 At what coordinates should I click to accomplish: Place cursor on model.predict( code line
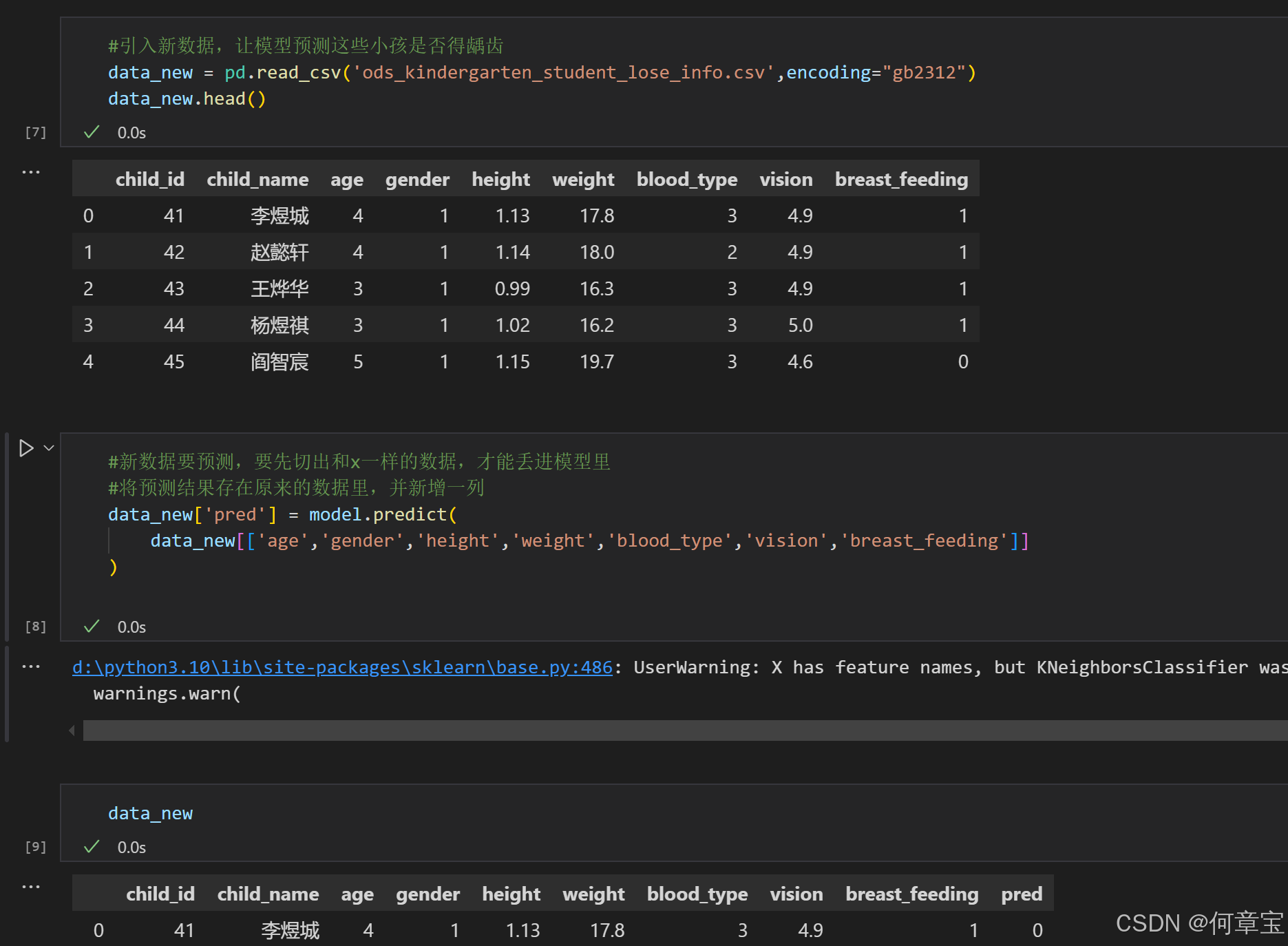tap(282, 515)
